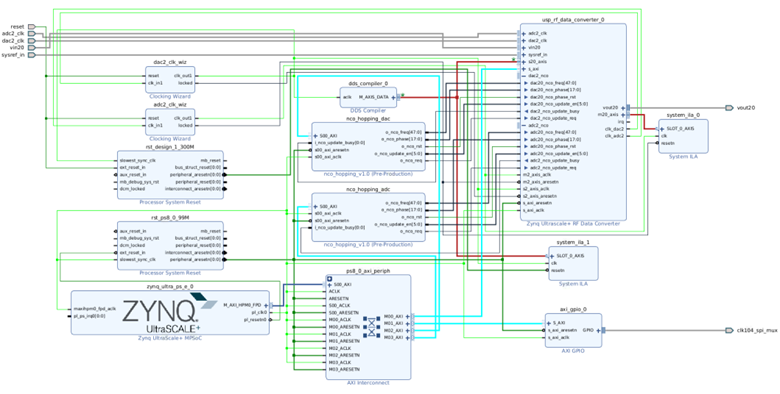Image resolution: width=780 pixels, height=394 pixels.
Task: Expand S_AXI pin on axi_gpio_0
Action: (549, 323)
